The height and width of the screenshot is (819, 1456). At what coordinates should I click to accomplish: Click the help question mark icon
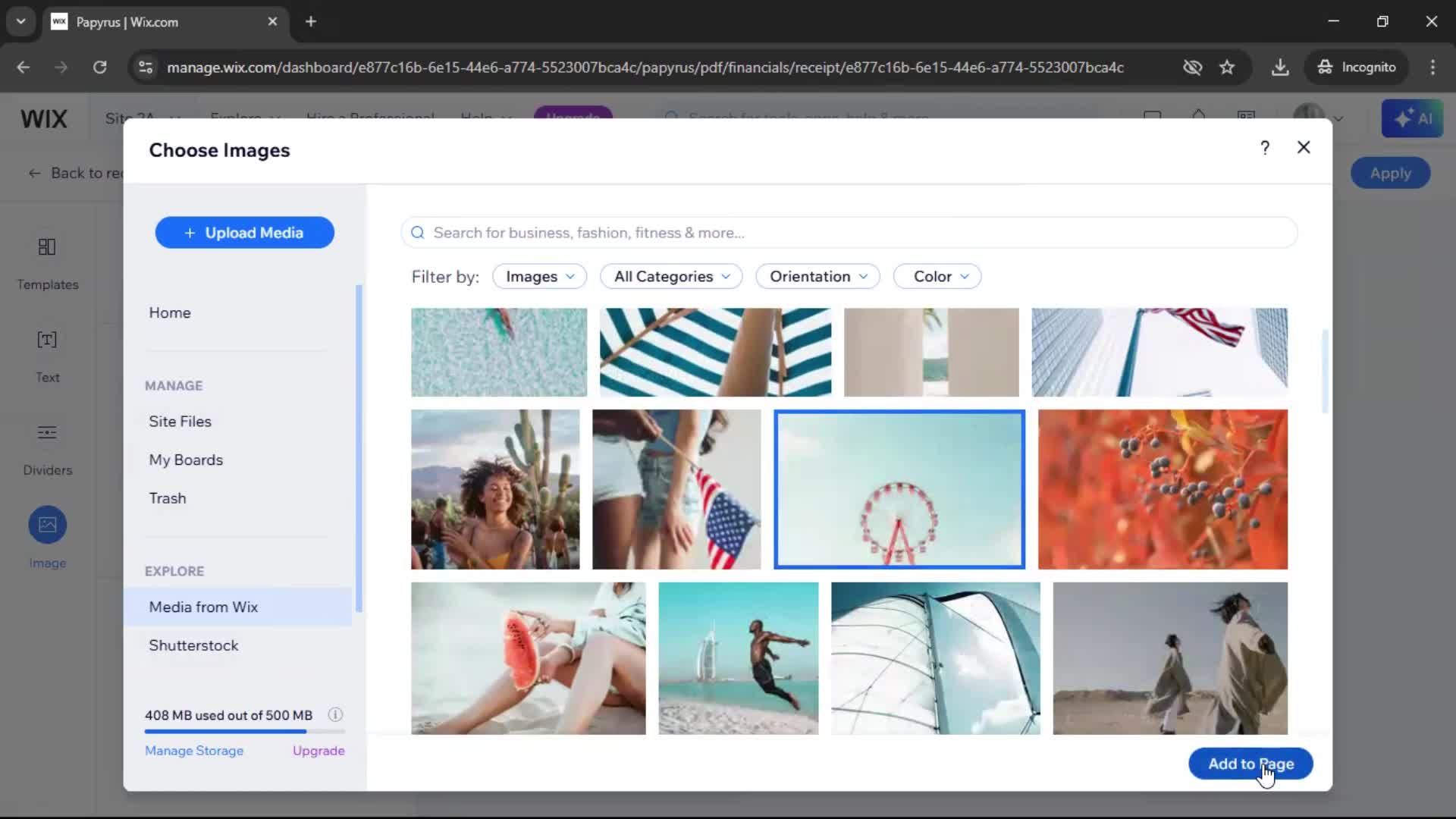pyautogui.click(x=1265, y=148)
